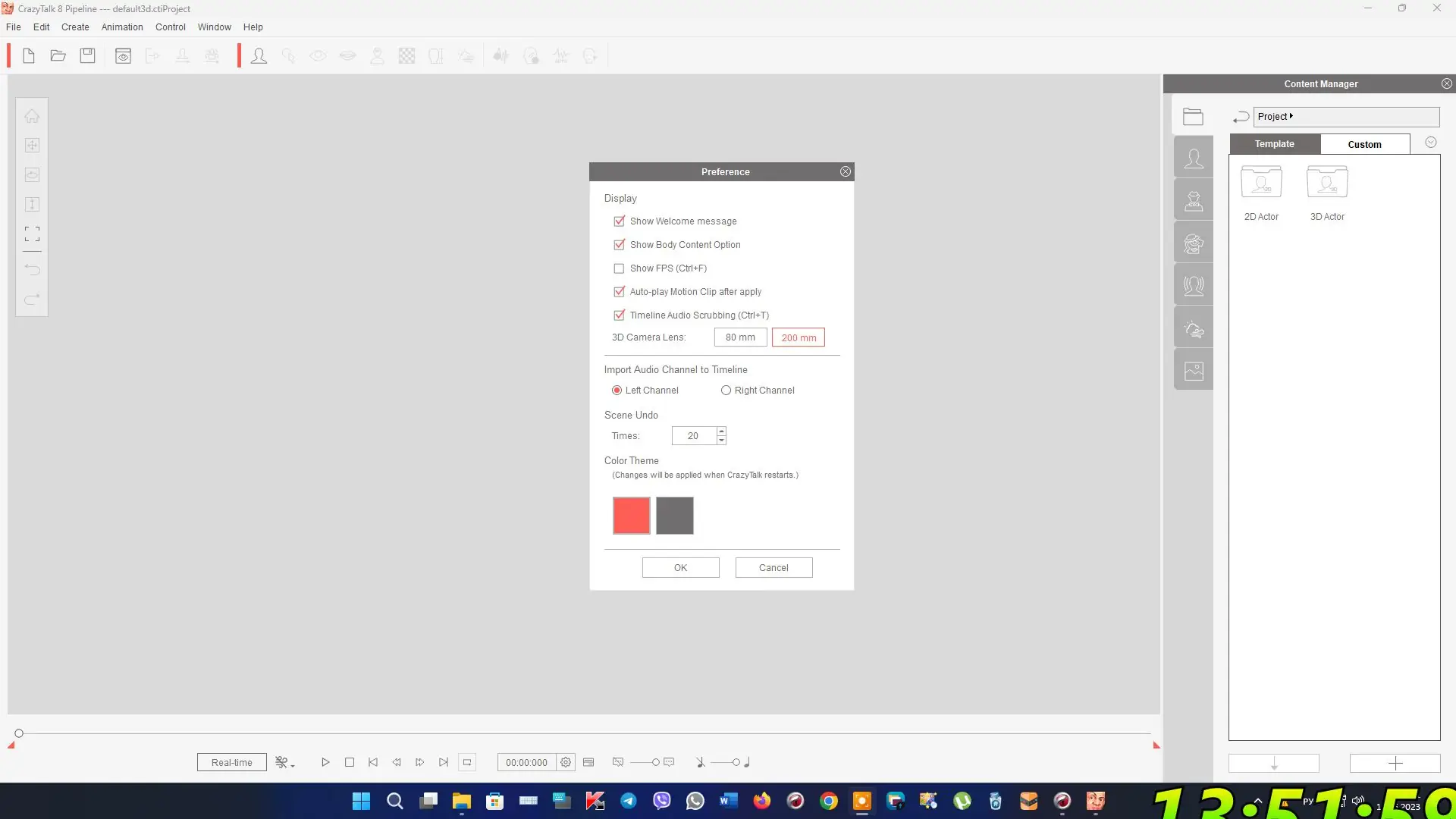
Task: Increase Scene Undo Times with stepper arrow
Action: (x=721, y=431)
